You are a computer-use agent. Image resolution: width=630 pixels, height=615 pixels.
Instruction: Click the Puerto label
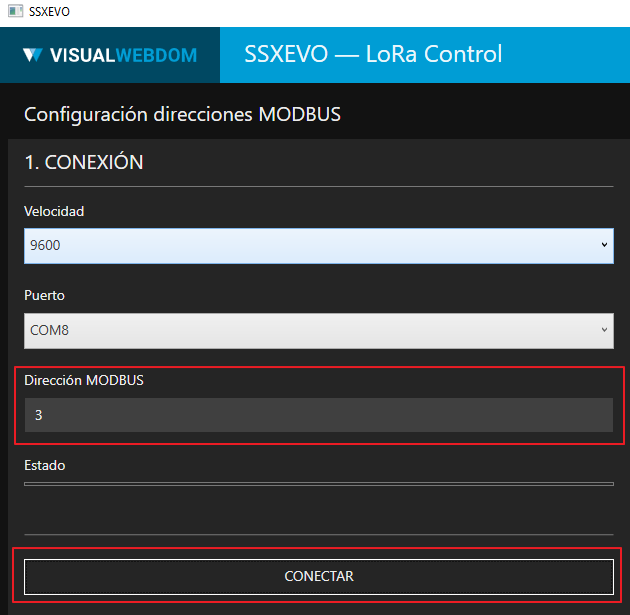pos(44,295)
